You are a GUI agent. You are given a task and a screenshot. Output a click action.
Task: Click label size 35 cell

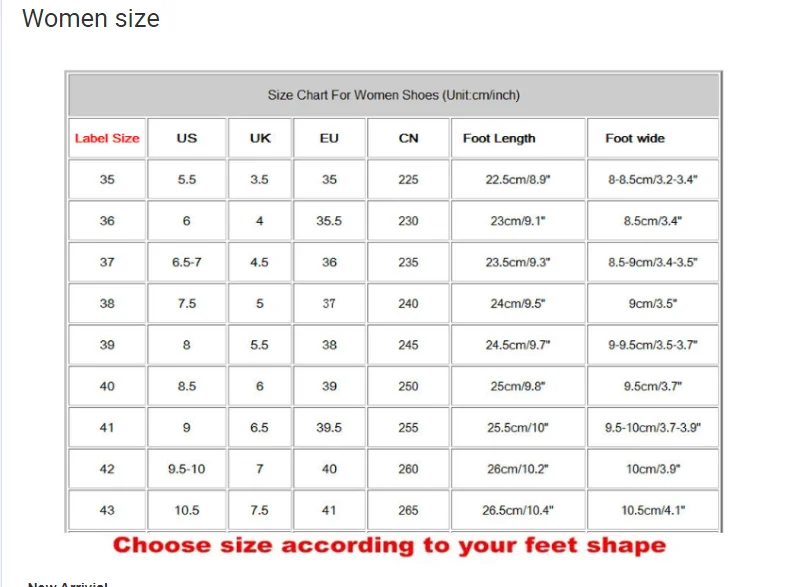pos(107,179)
